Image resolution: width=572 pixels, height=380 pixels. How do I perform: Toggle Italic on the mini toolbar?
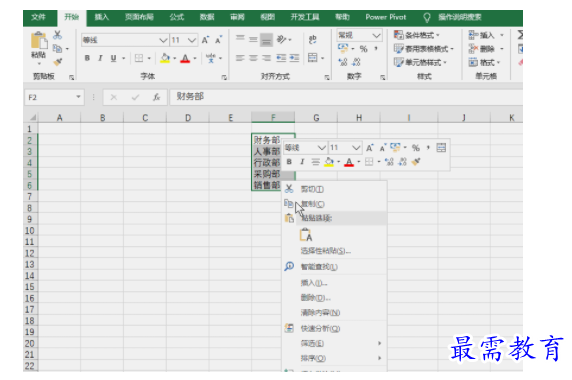302,162
